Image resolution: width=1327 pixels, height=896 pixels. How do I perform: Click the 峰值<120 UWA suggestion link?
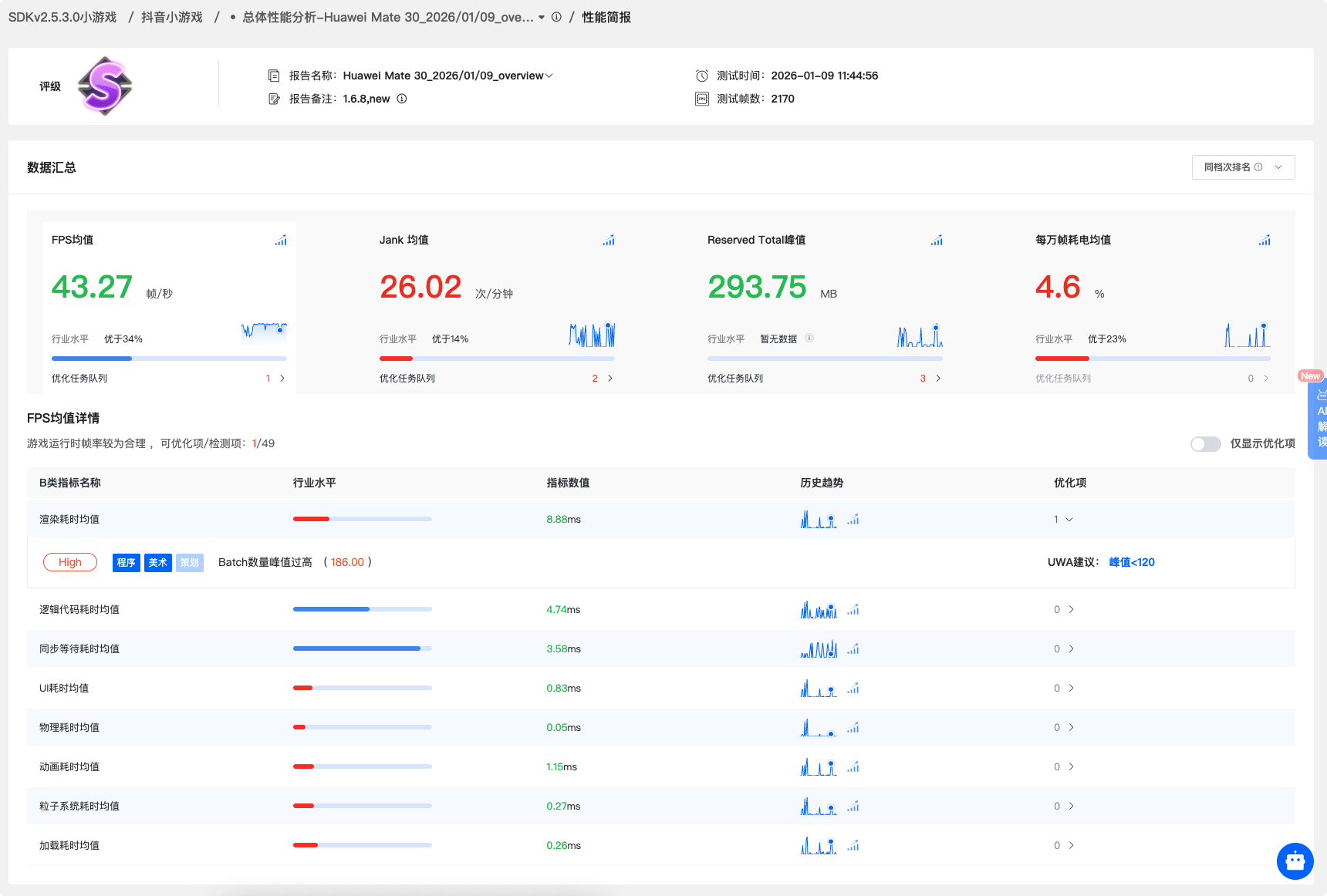[x=1132, y=562]
